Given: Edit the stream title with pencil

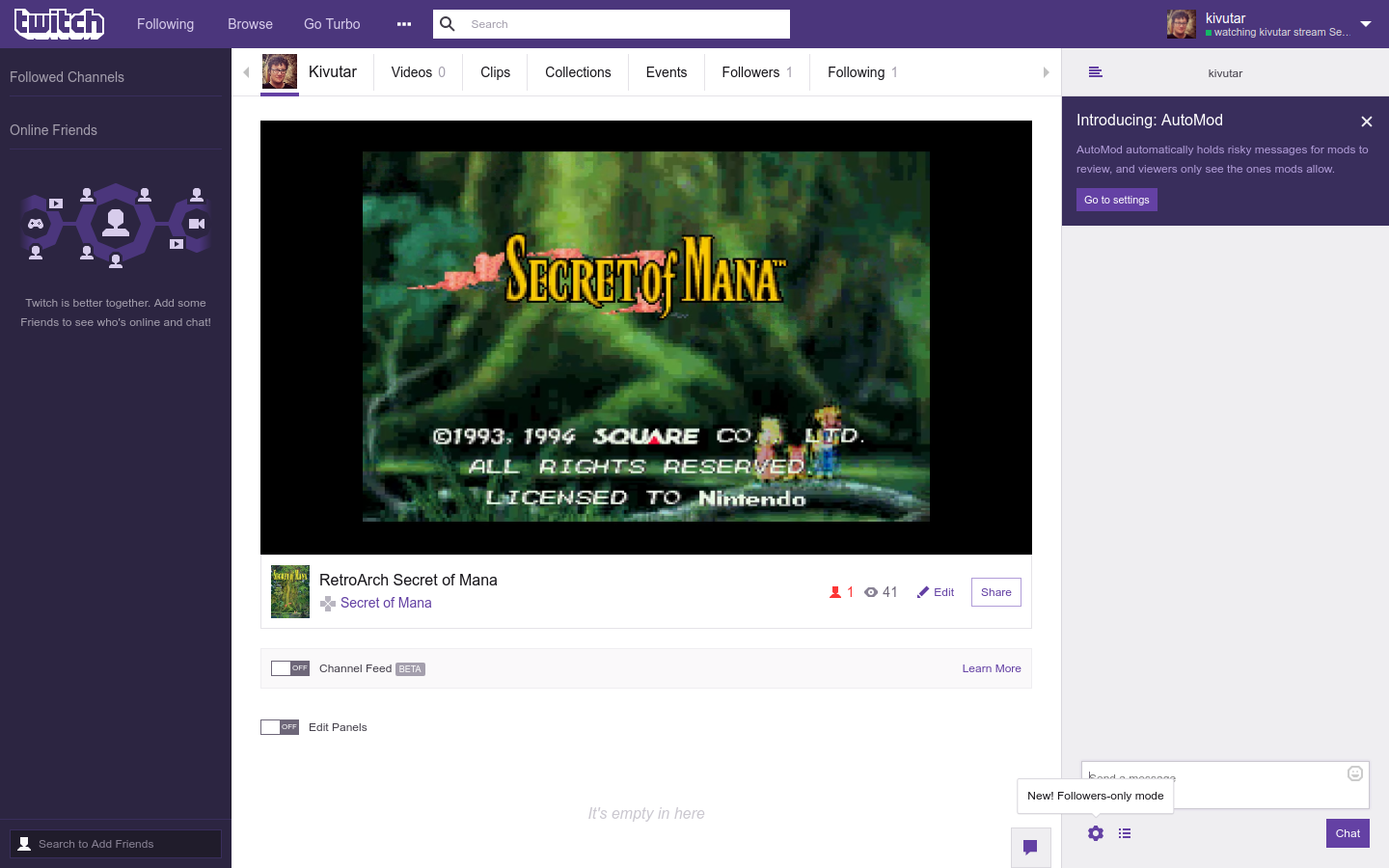Looking at the screenshot, I should pyautogui.click(x=936, y=592).
